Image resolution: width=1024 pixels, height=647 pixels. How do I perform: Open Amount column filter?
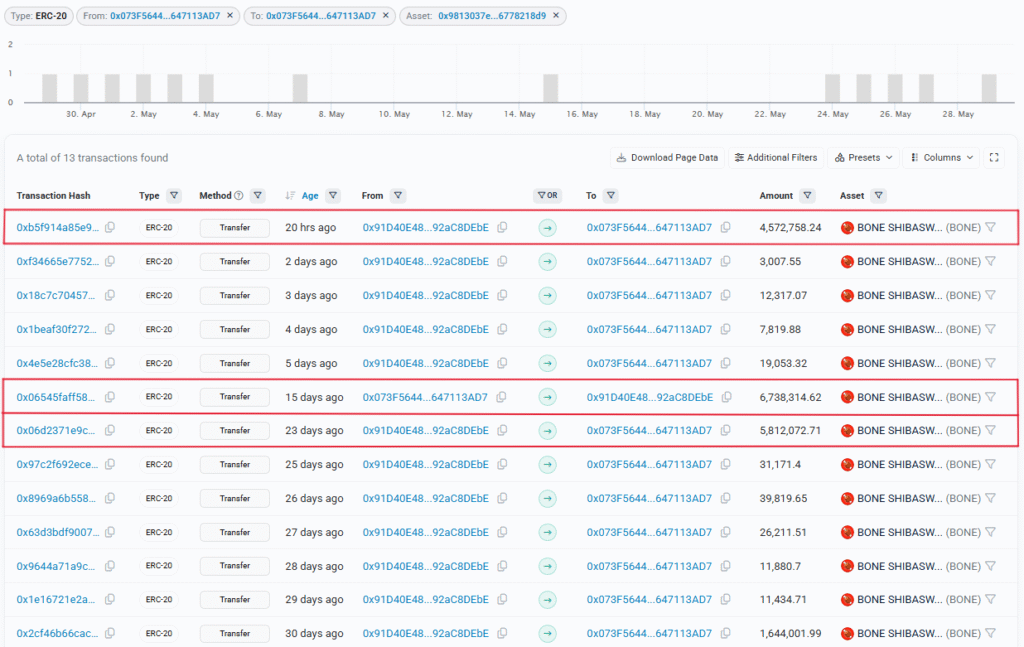coord(808,195)
